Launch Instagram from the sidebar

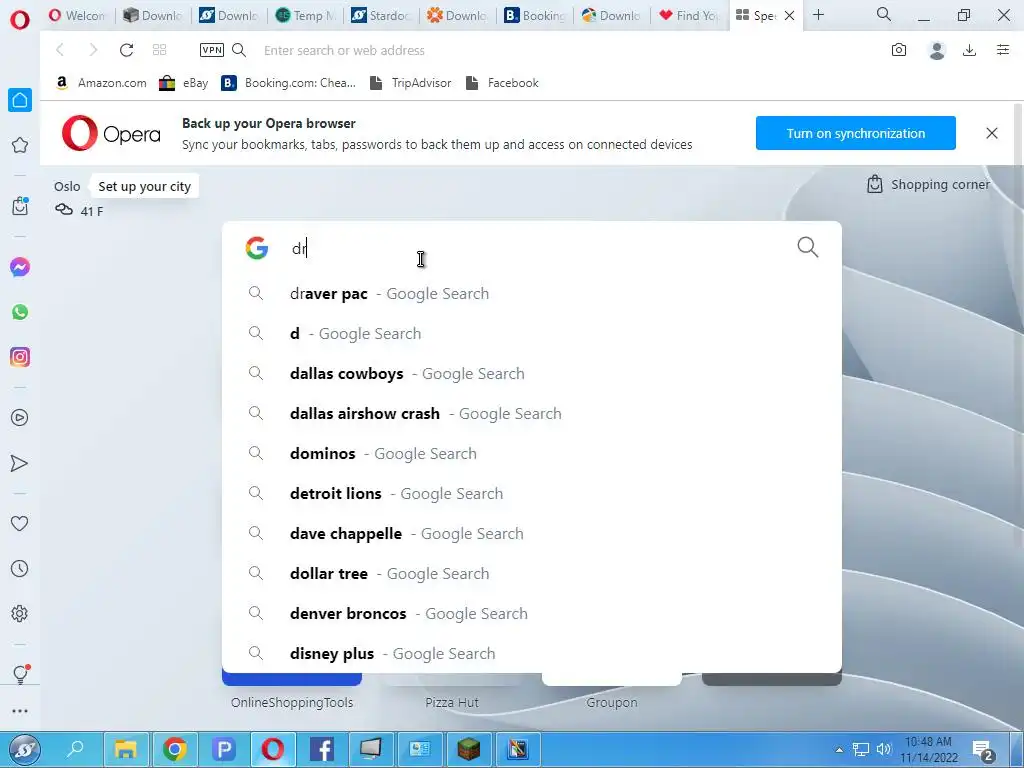pyautogui.click(x=20, y=357)
